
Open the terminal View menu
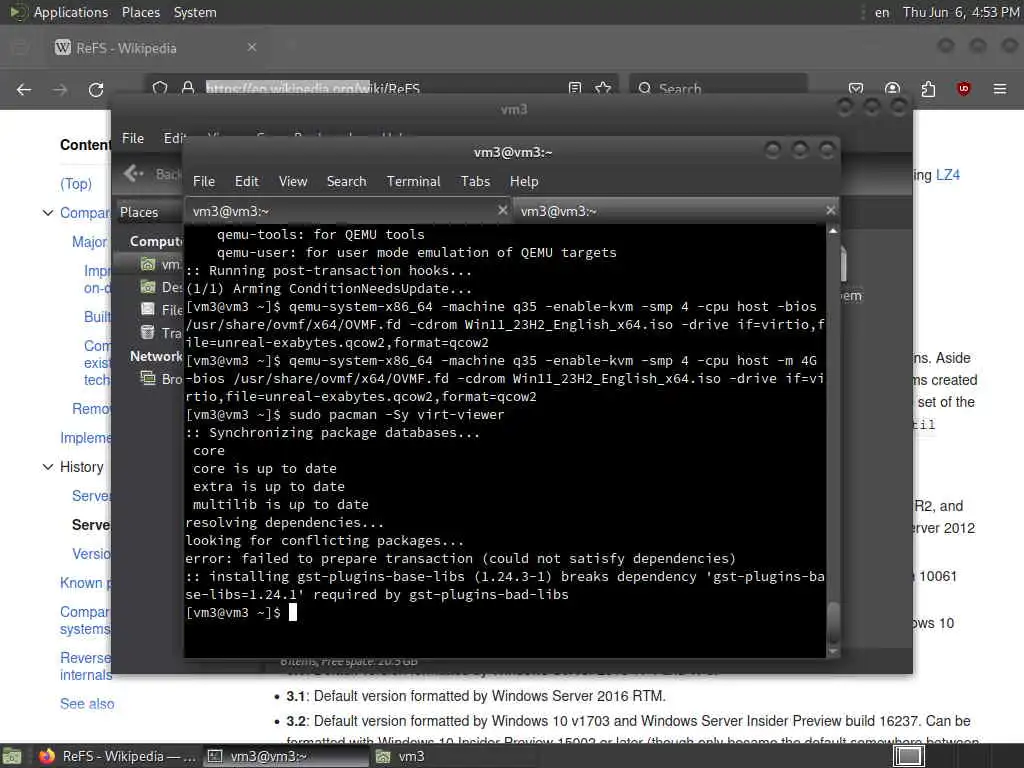(293, 182)
